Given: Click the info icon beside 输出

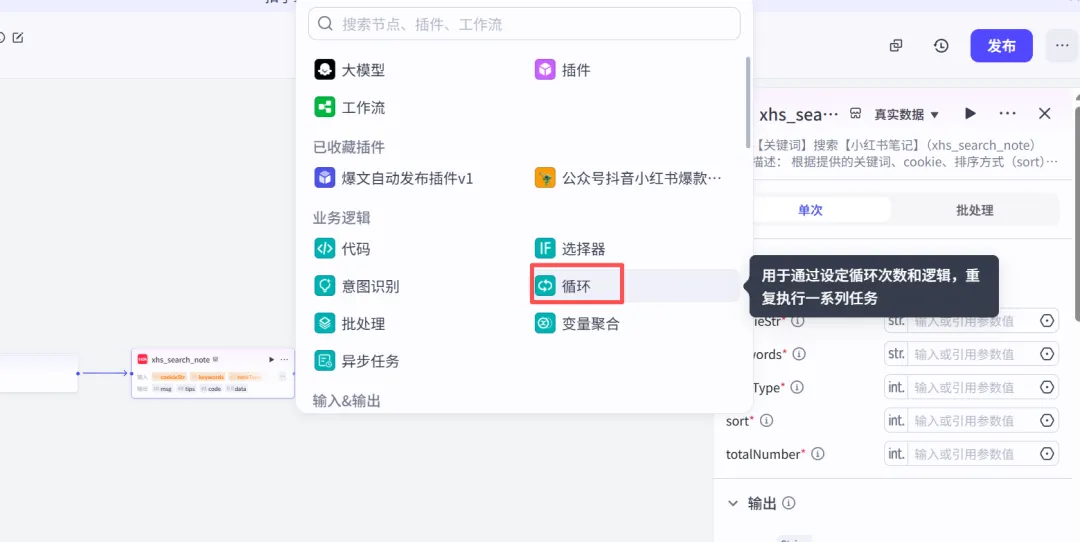Looking at the screenshot, I should [789, 503].
